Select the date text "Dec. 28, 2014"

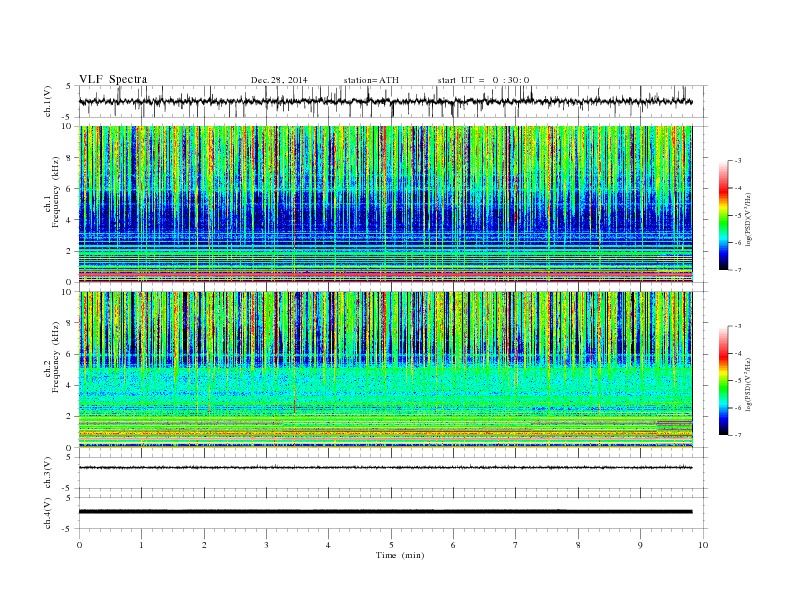279,80
